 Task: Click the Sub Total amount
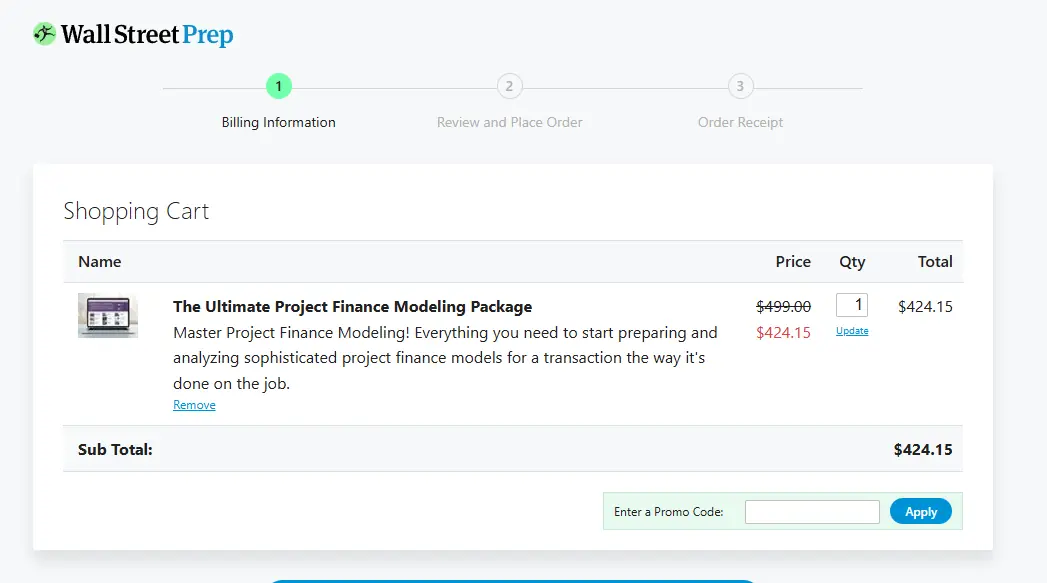(922, 450)
